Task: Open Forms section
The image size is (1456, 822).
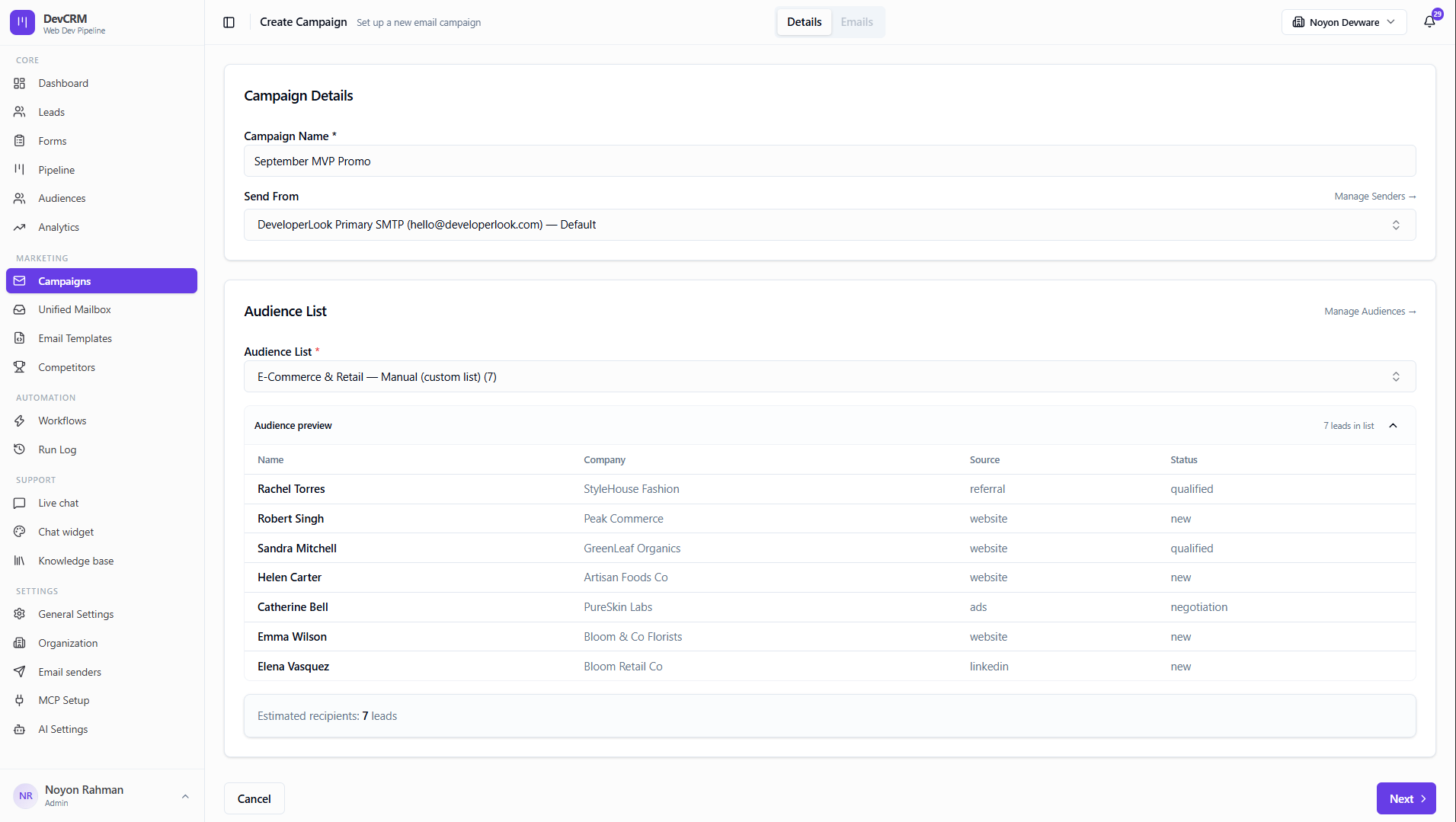Action: click(101, 141)
